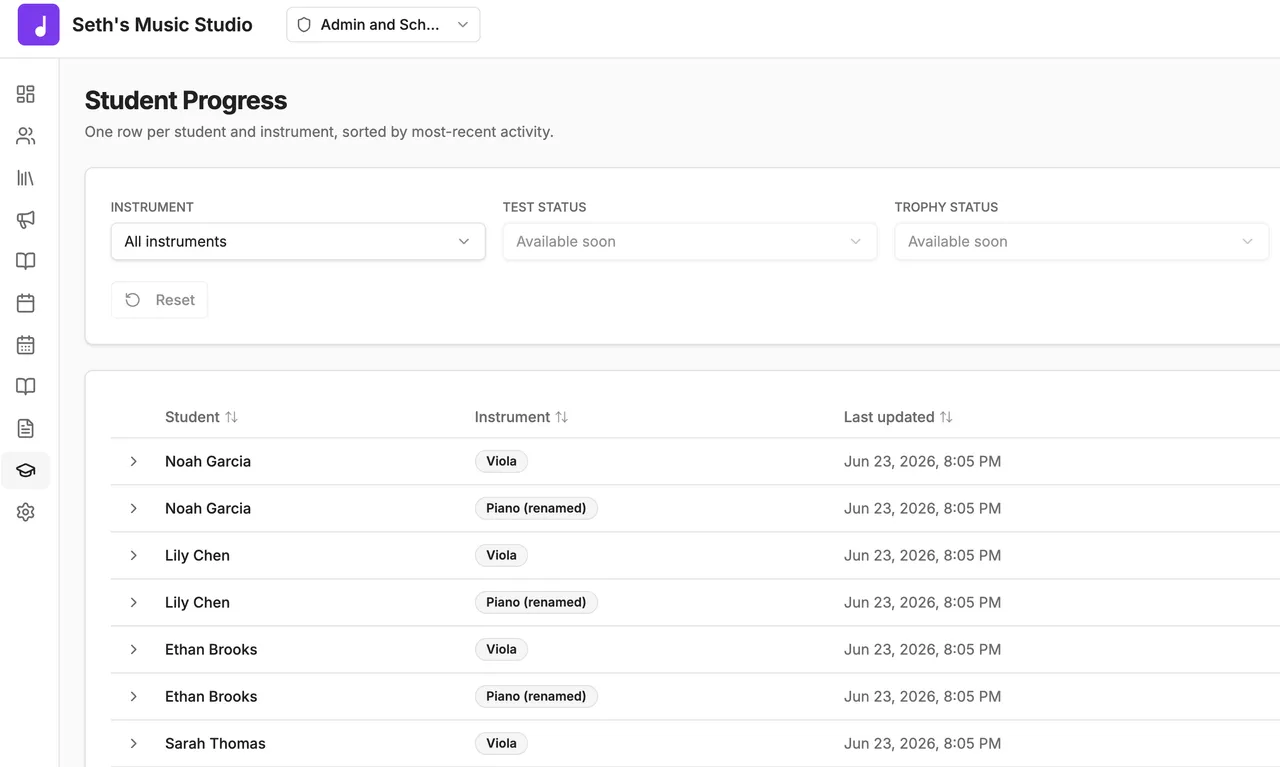This screenshot has width=1280, height=767.
Task: Click Ethan Brooks name in Piano (renamed) row
Action: click(x=211, y=696)
